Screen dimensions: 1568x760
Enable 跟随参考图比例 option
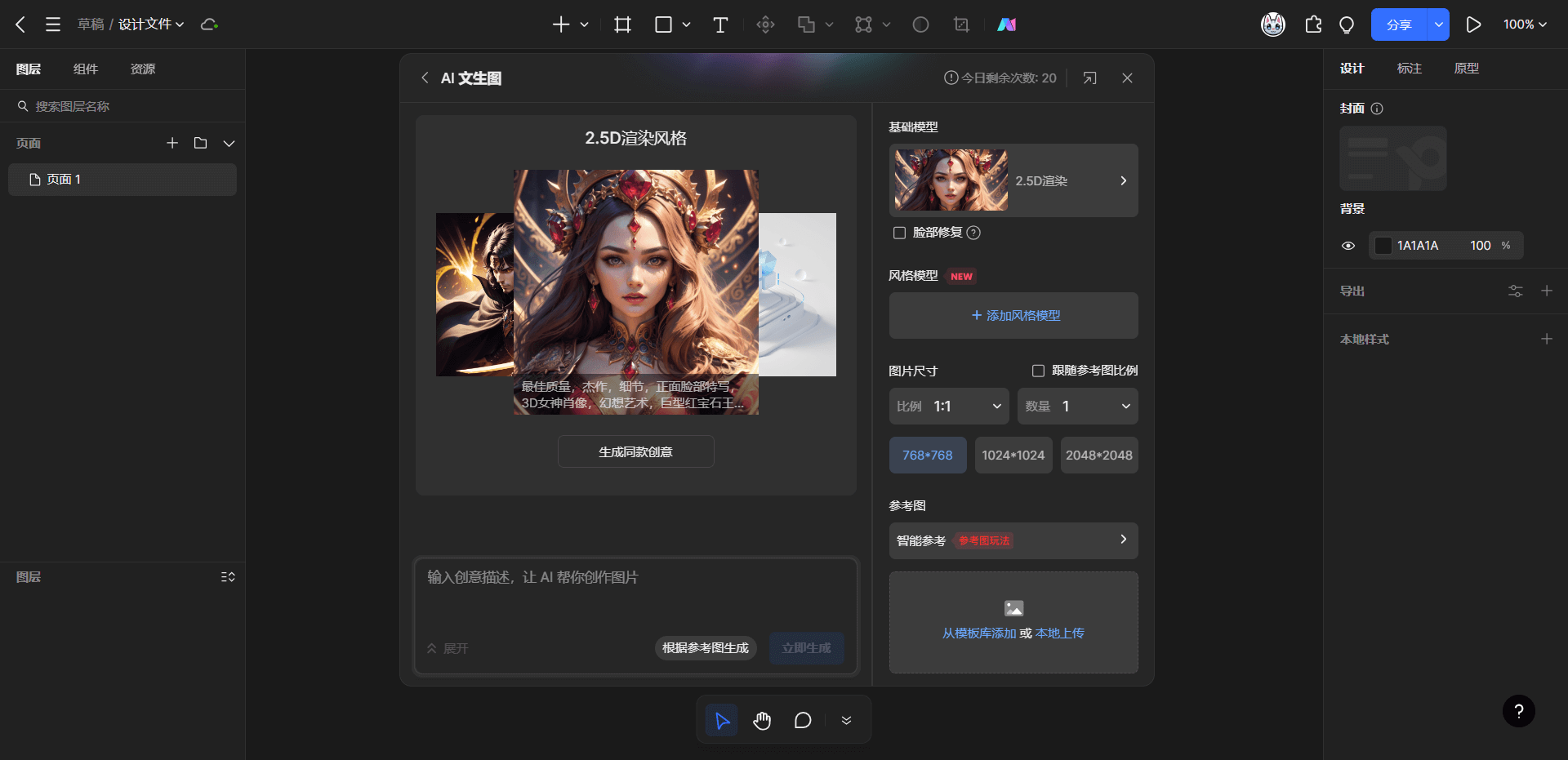pos(1038,371)
